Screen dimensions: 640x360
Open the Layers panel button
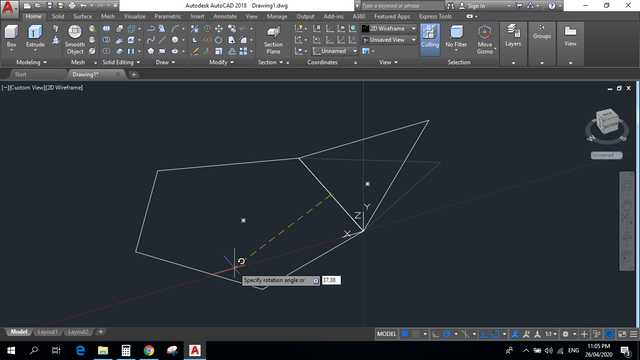[513, 36]
